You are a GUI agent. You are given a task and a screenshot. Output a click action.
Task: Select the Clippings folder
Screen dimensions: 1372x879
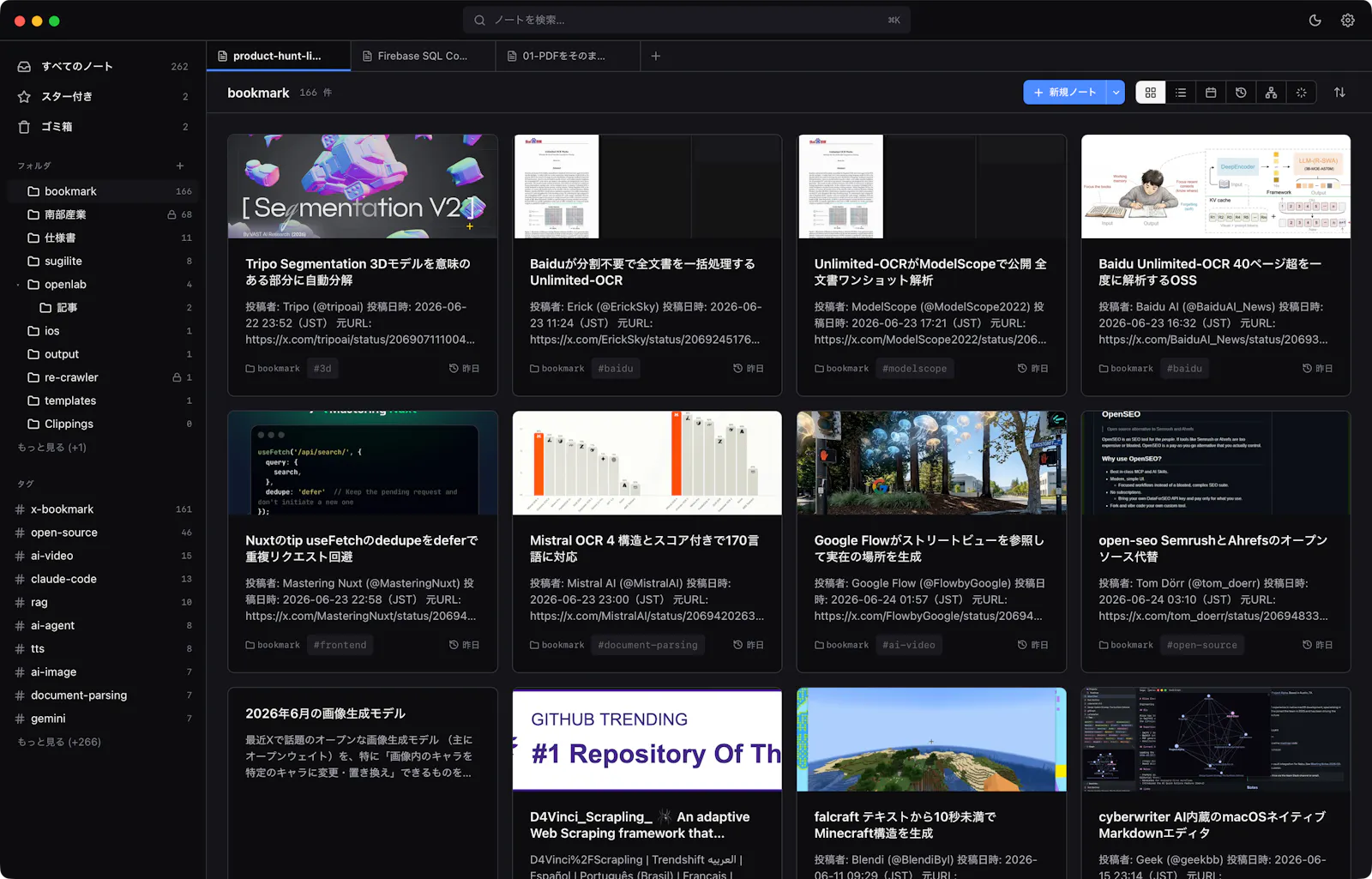tap(103, 423)
